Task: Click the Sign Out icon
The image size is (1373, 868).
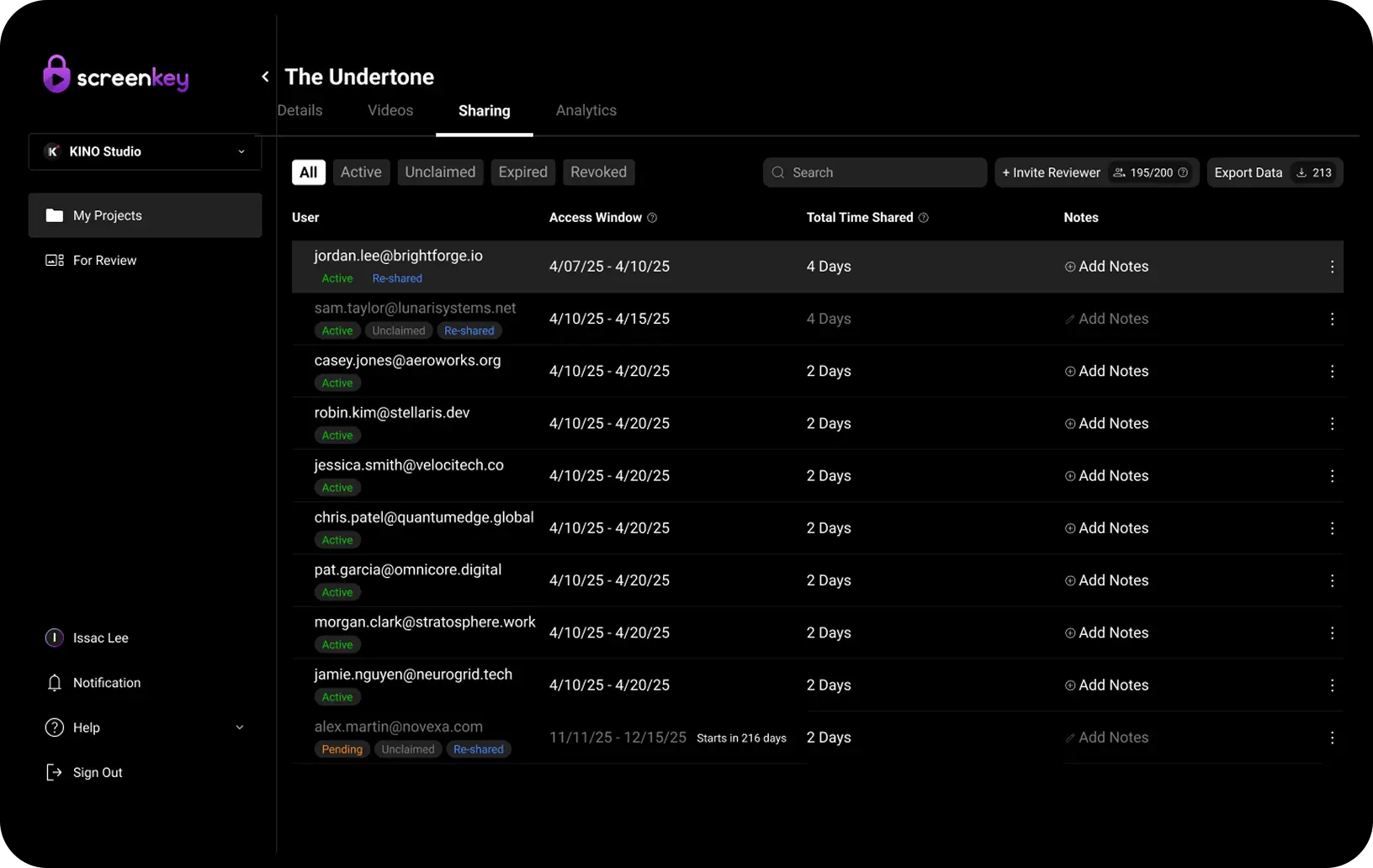Action: (54, 772)
